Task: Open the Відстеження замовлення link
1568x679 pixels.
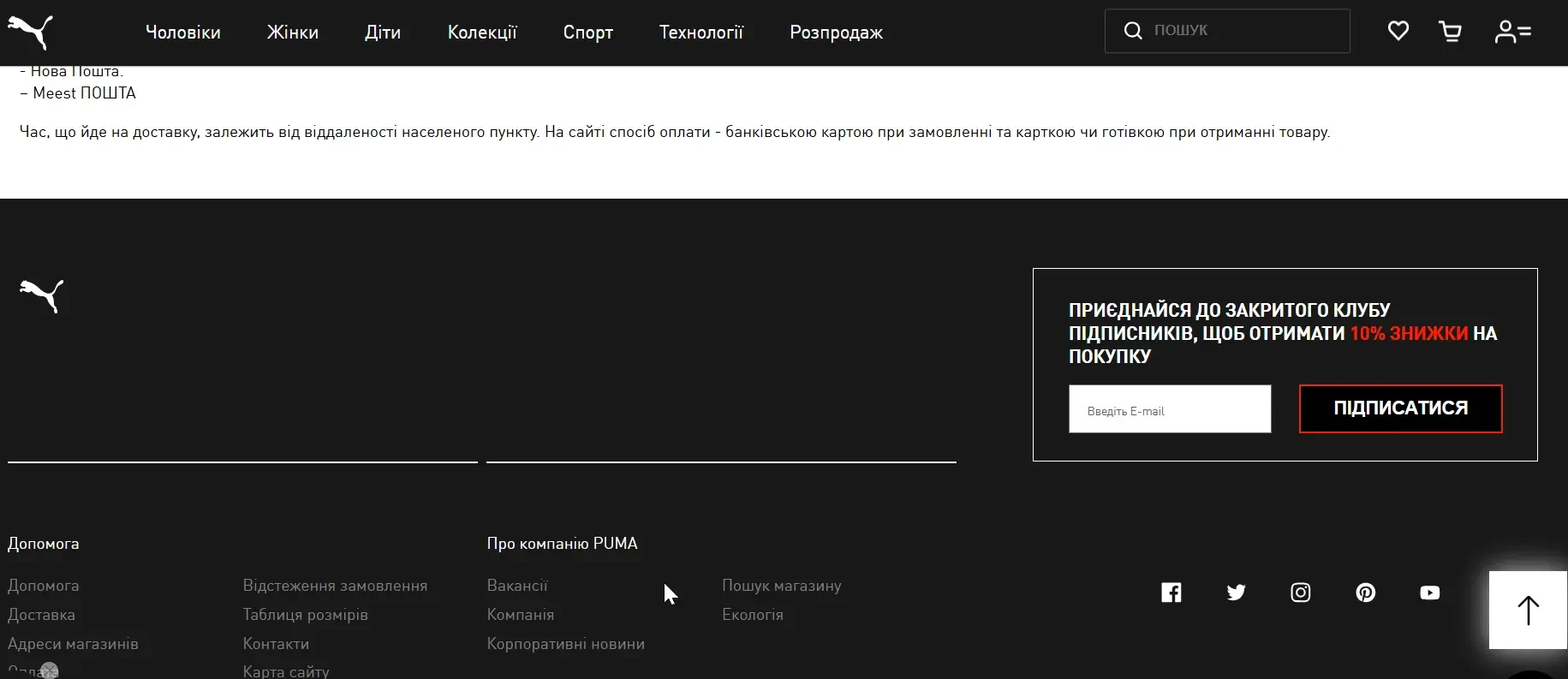Action: [335, 586]
